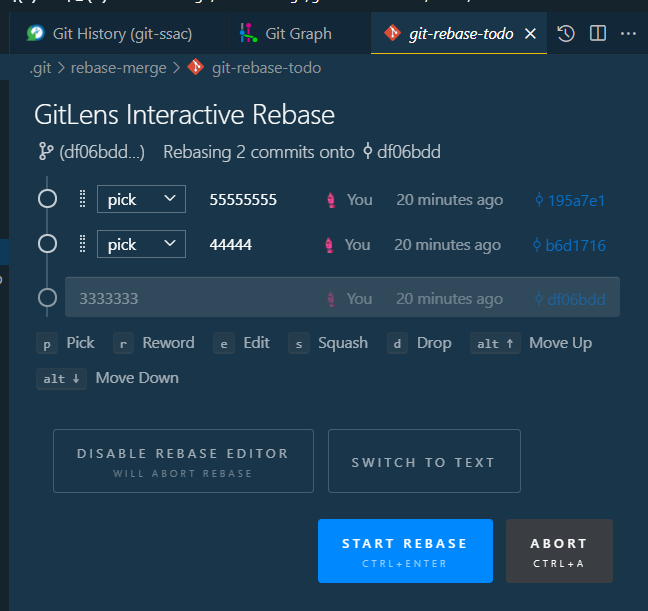Click the commit icon before df06bdd in header

pyautogui.click(x=367, y=151)
